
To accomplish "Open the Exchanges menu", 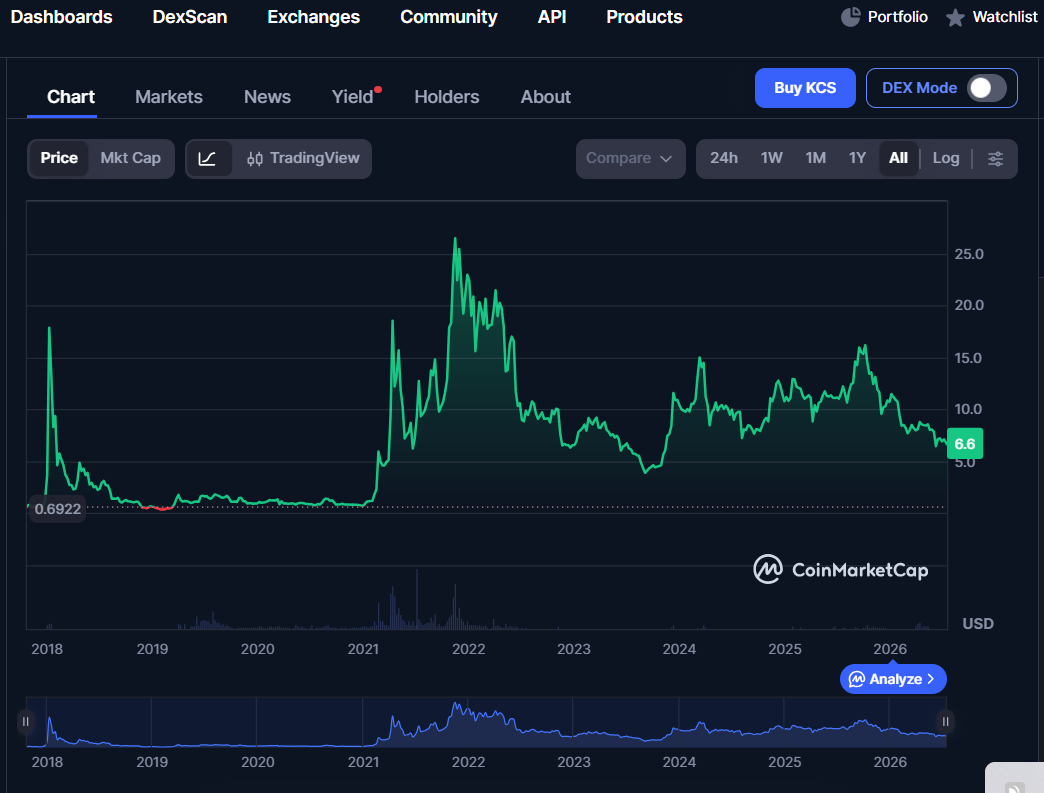I will (x=314, y=17).
